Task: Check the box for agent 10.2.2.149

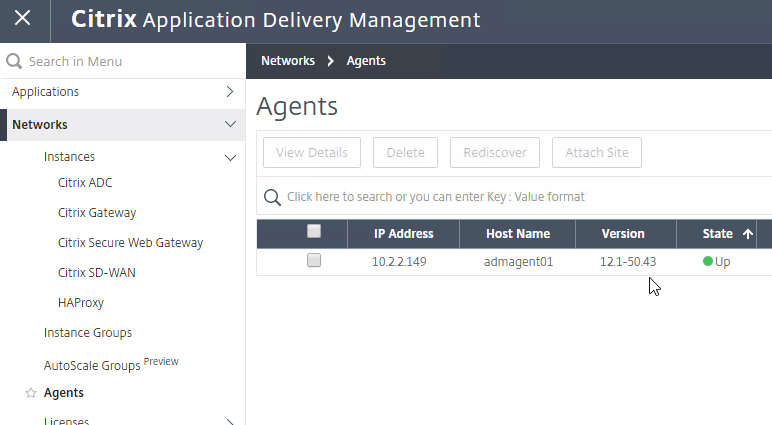Action: (314, 260)
